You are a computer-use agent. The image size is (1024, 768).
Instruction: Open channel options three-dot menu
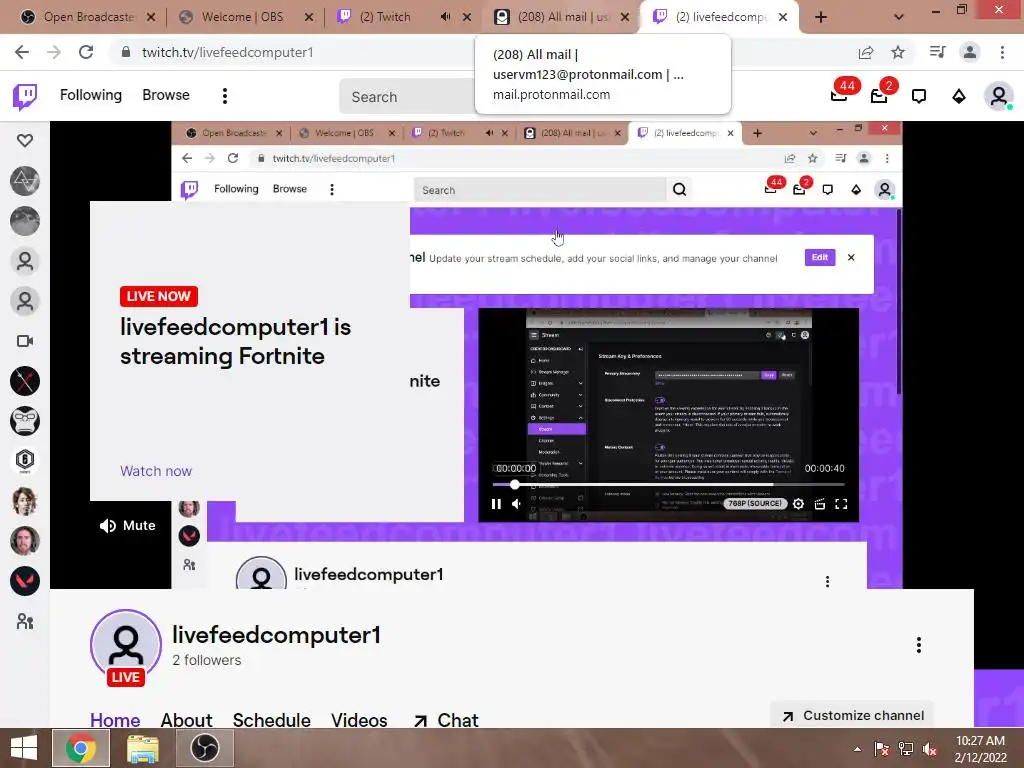[x=918, y=645]
